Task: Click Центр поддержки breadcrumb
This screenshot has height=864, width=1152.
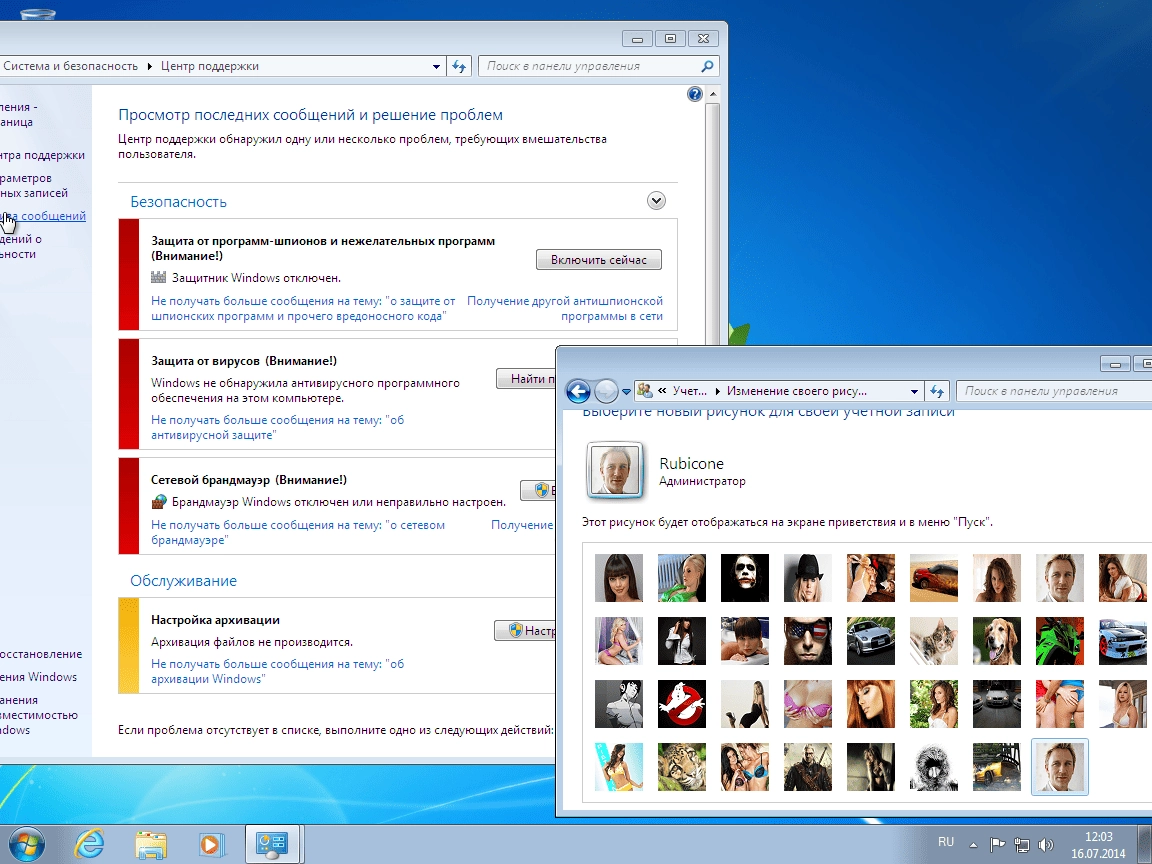Action: (x=209, y=66)
